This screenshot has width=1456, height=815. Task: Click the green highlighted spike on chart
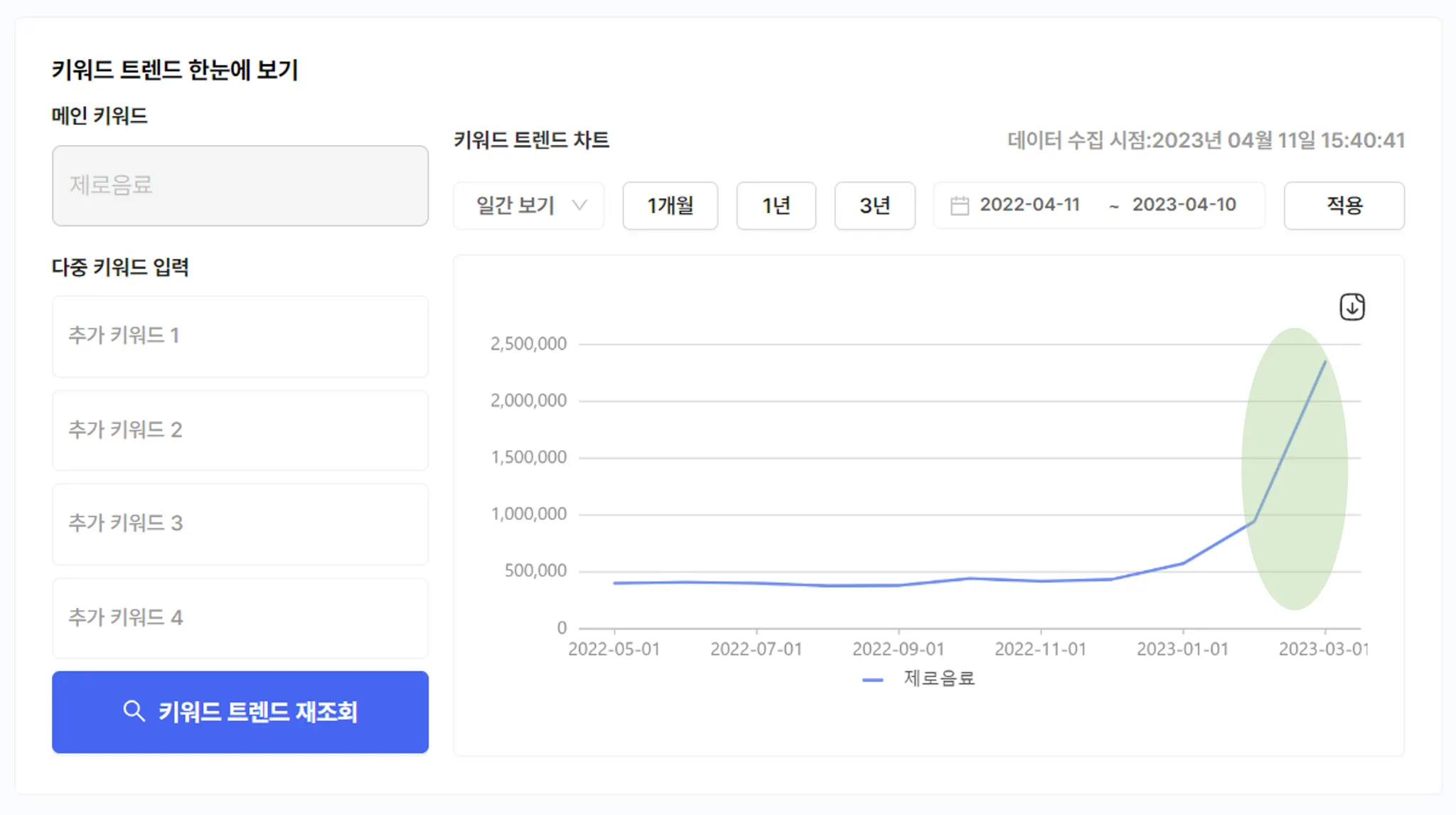pos(1294,468)
